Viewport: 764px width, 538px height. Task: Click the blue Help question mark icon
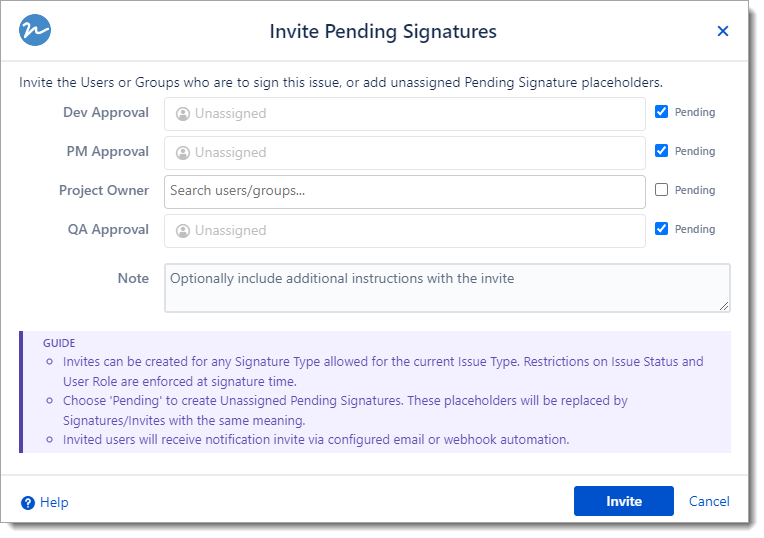(x=28, y=502)
